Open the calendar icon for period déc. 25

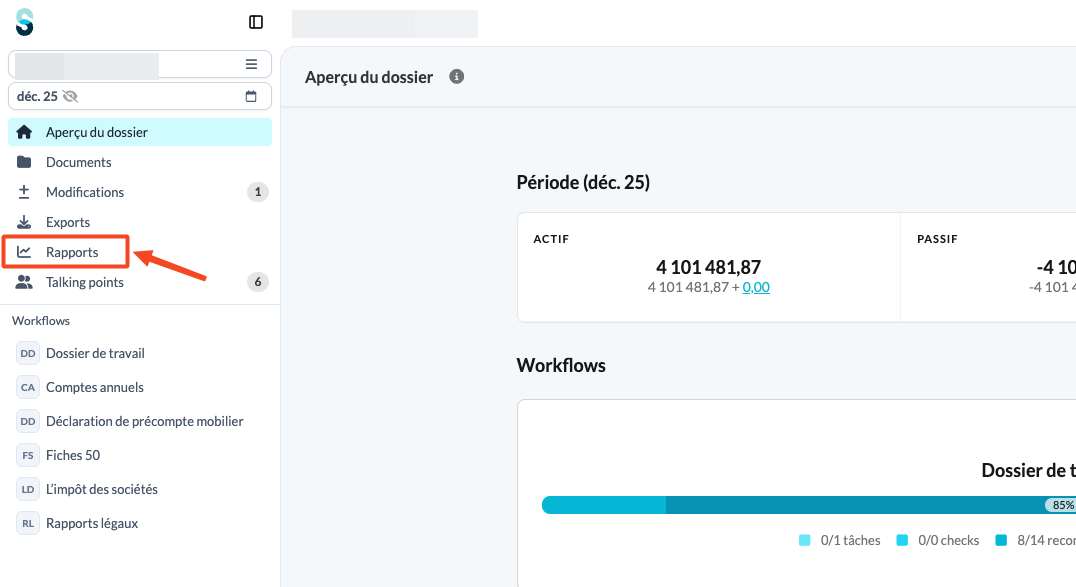(251, 96)
